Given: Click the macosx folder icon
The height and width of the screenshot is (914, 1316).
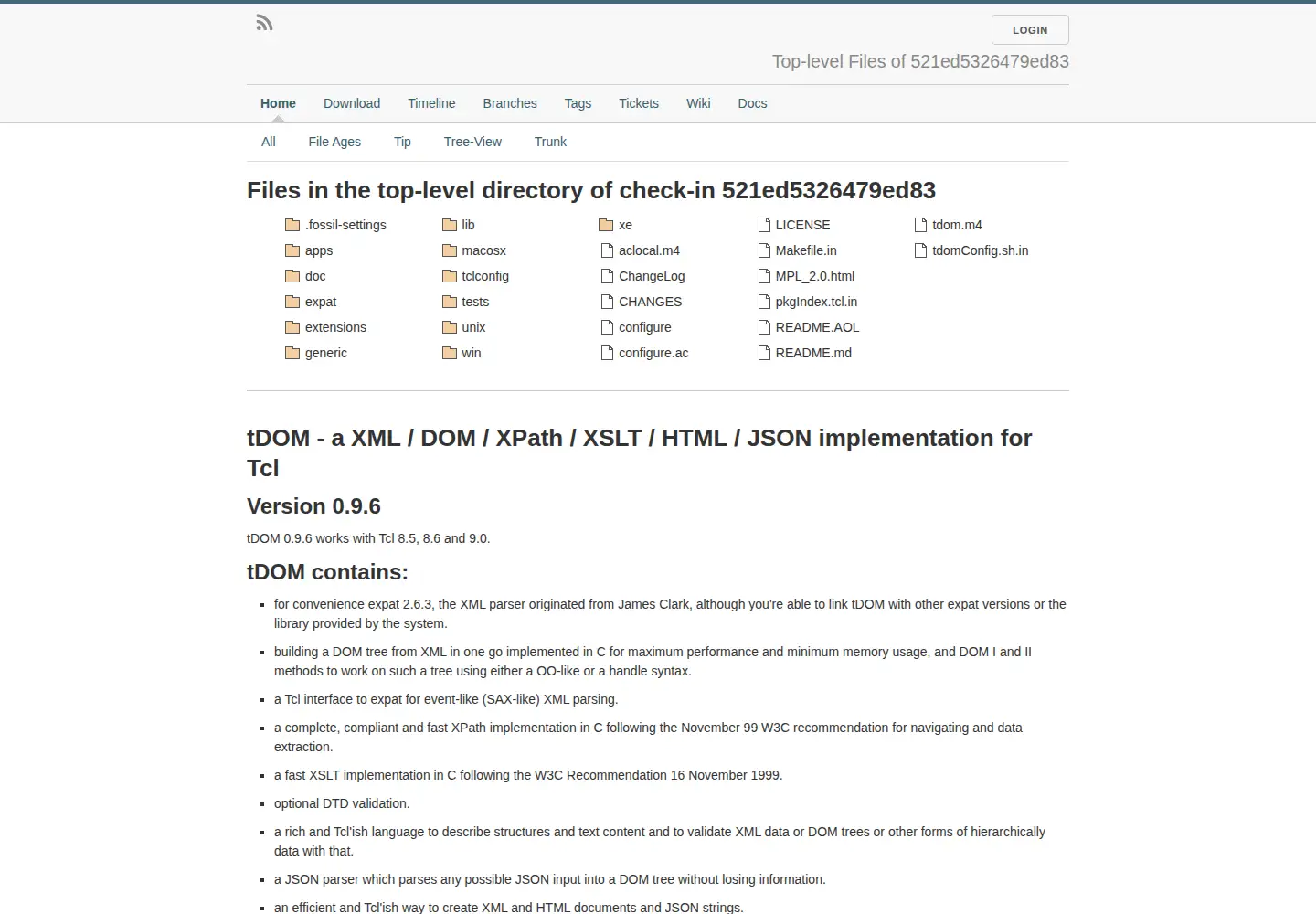Looking at the screenshot, I should (x=450, y=250).
